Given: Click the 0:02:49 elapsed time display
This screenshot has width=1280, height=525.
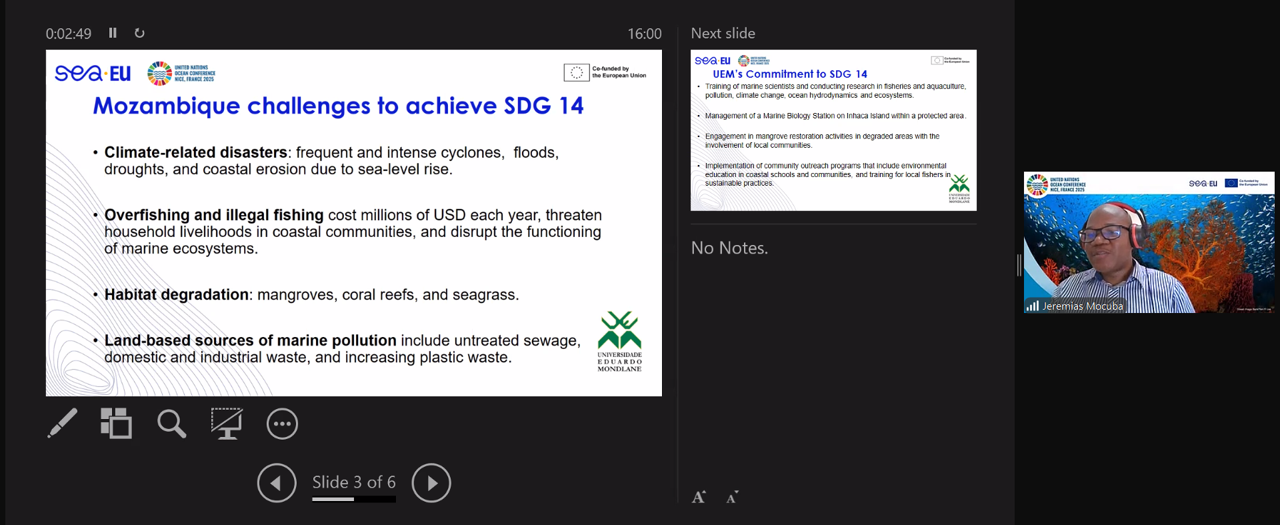Looking at the screenshot, I should (x=68, y=34).
